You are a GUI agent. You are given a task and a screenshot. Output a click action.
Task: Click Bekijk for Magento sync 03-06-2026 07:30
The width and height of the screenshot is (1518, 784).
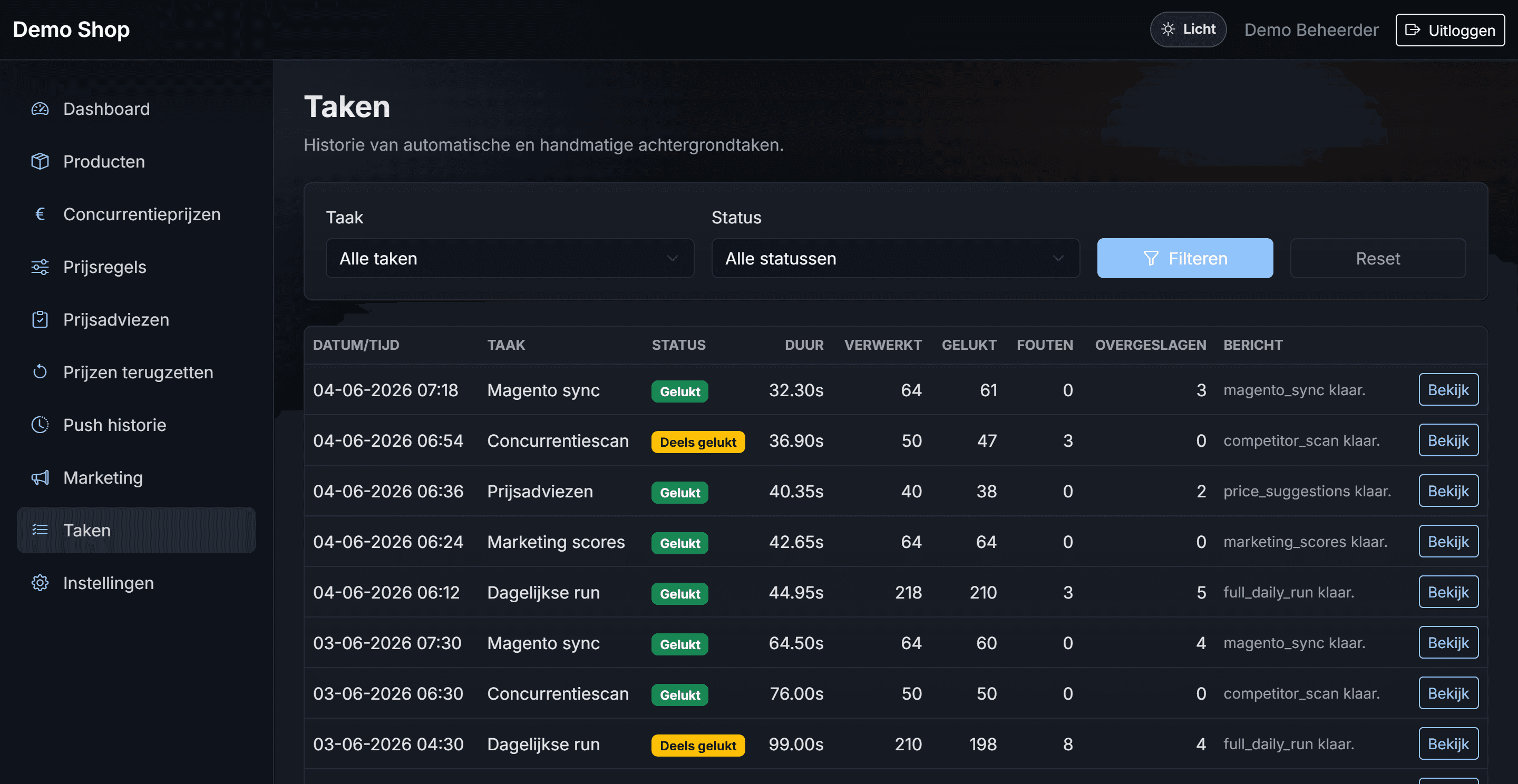(1448, 643)
